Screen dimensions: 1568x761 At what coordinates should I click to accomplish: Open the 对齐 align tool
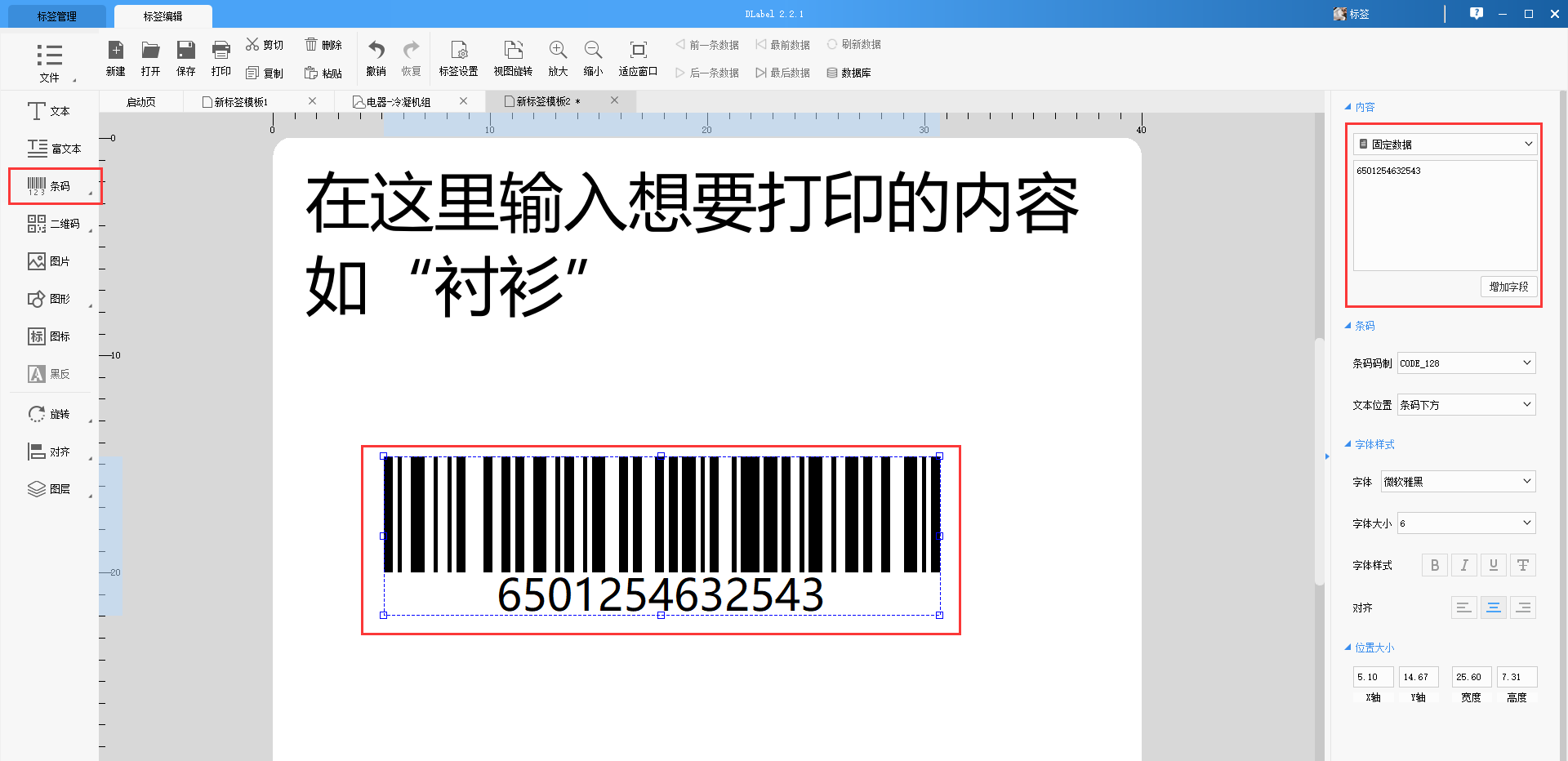tap(49, 452)
